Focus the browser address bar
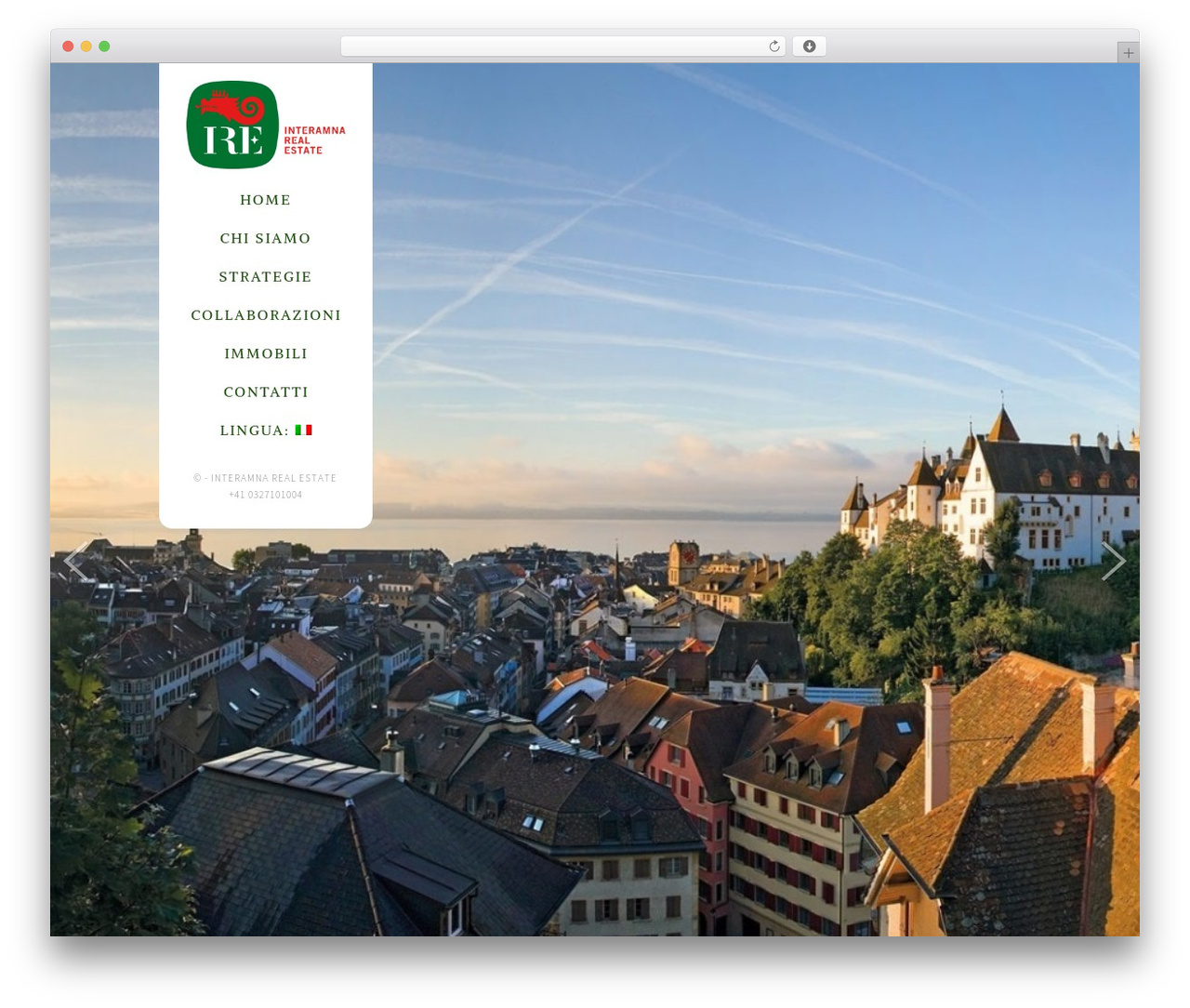This screenshot has width=1190, height=1008. tap(563, 46)
